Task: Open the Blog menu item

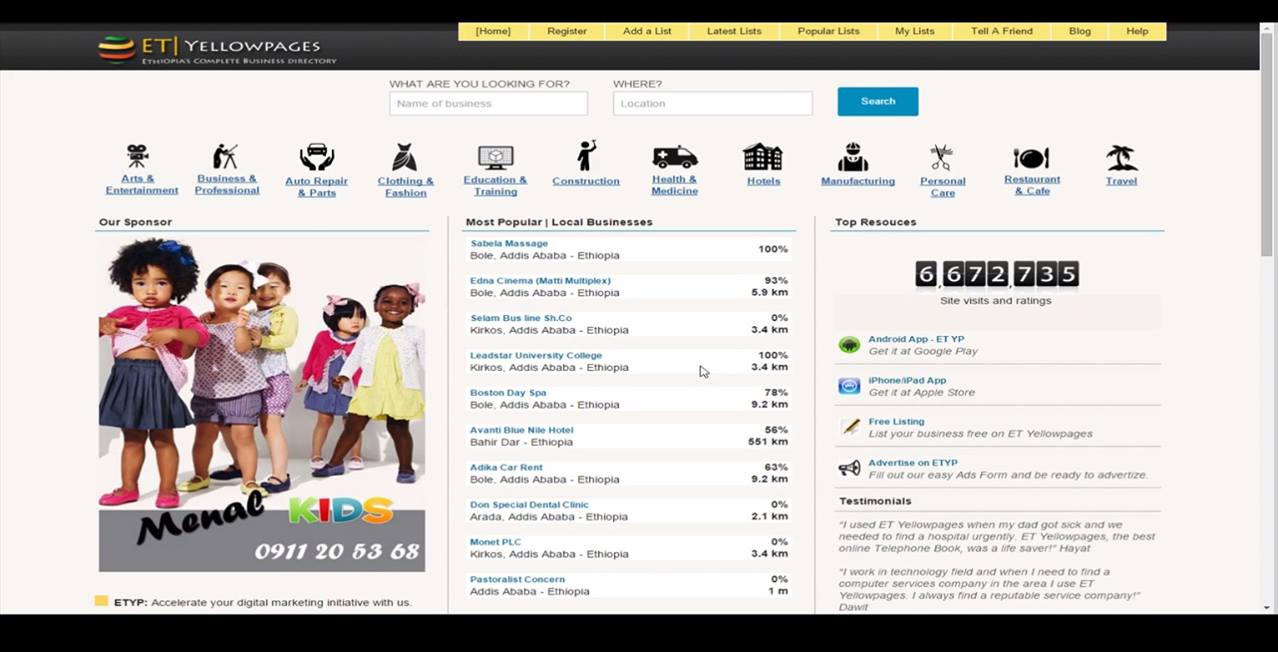Action: click(1080, 31)
